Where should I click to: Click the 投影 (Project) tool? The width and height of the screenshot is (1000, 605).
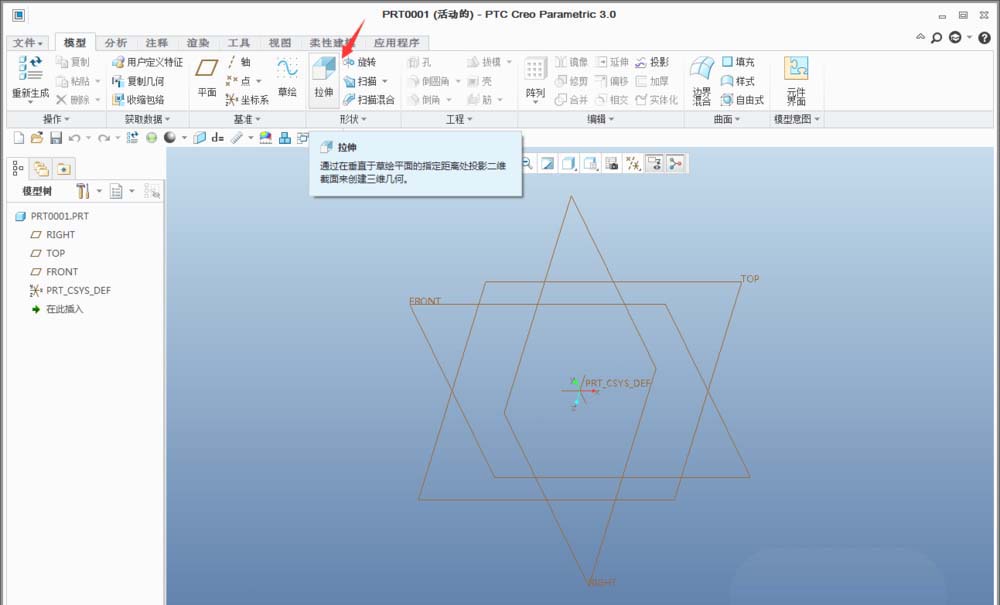click(x=652, y=62)
